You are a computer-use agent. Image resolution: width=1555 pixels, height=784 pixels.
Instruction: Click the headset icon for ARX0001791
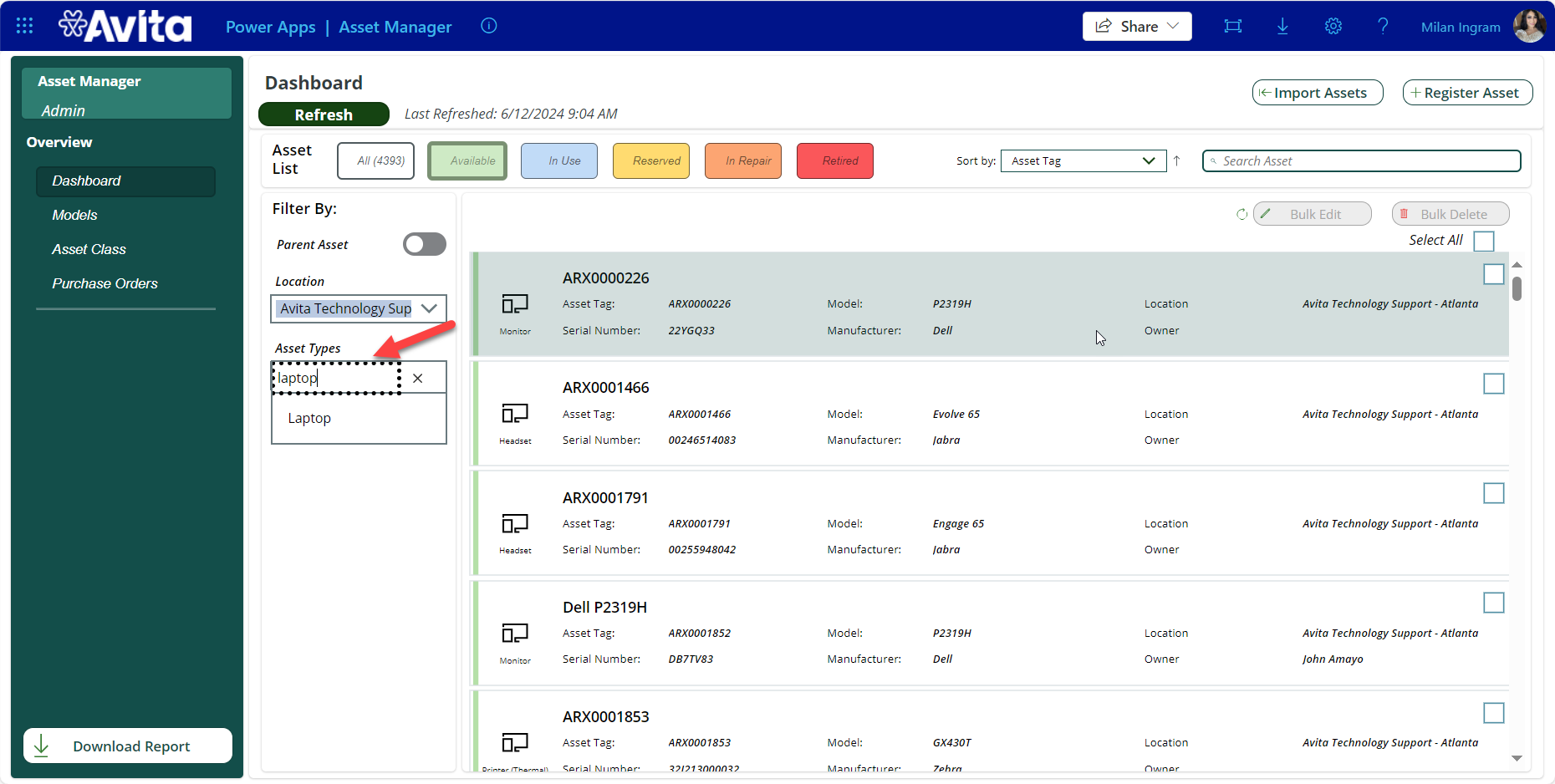(x=515, y=523)
